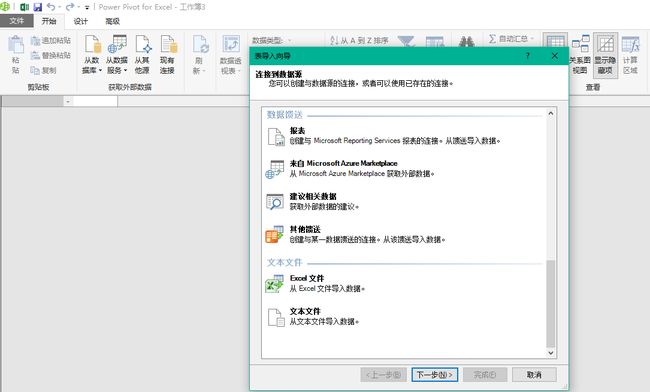
Task: Click 追加粘贴 in clipboard group
Action: [x=51, y=41]
